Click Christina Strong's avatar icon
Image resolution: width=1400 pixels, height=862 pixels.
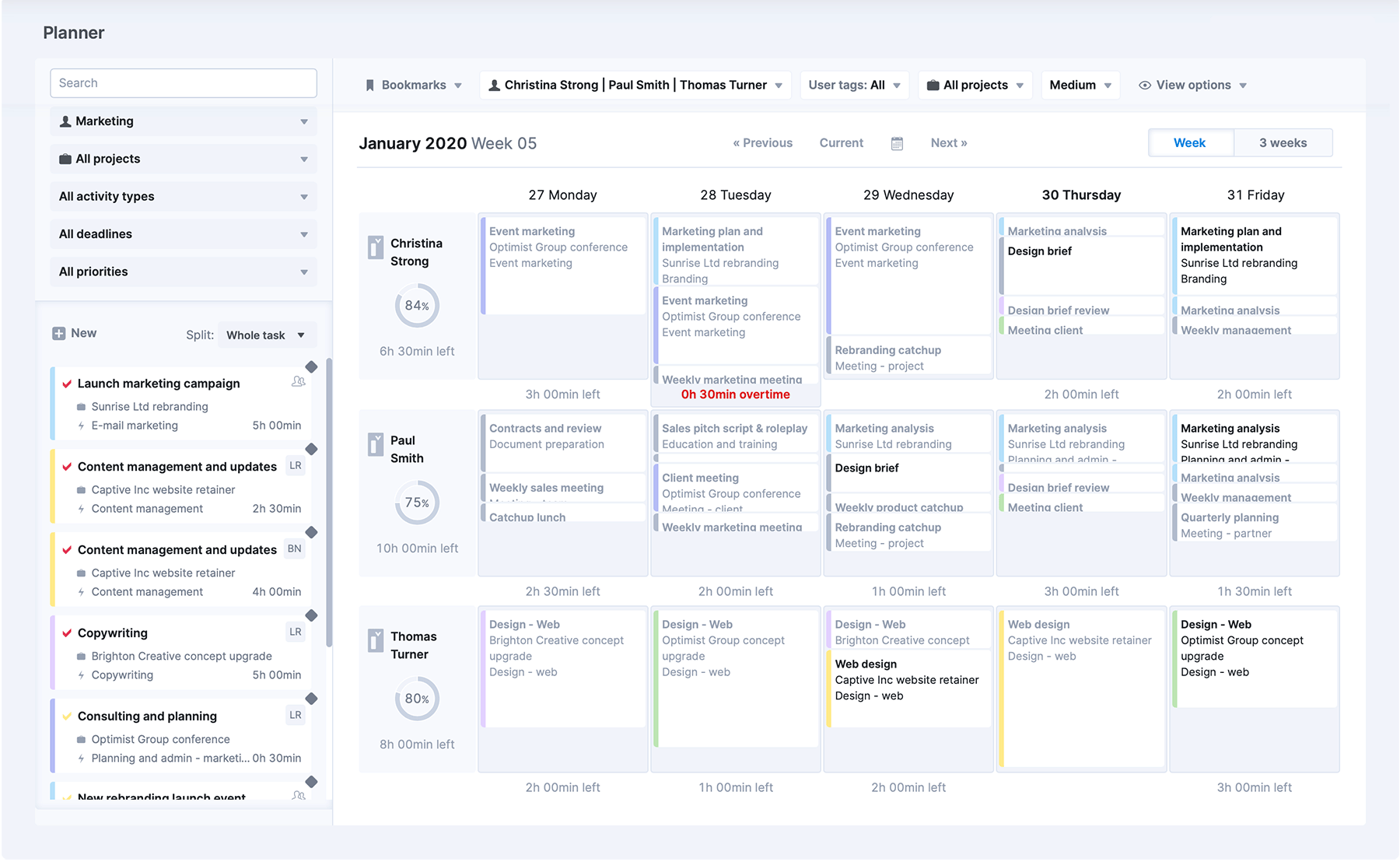click(376, 247)
